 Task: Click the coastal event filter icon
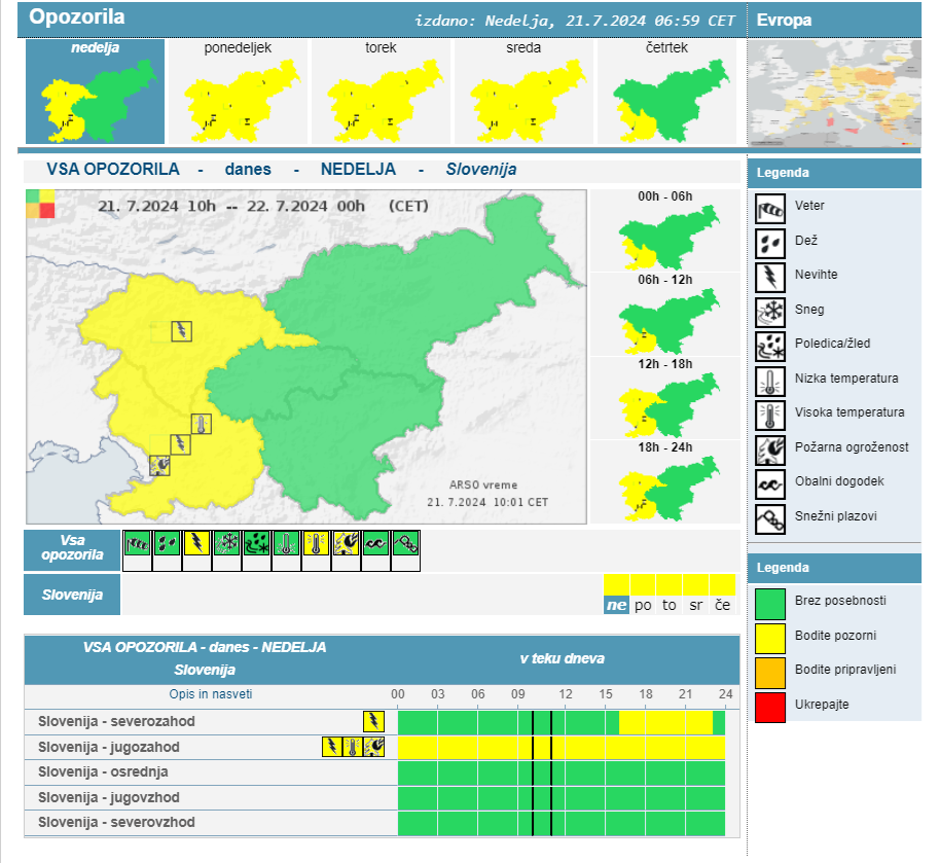(376, 544)
